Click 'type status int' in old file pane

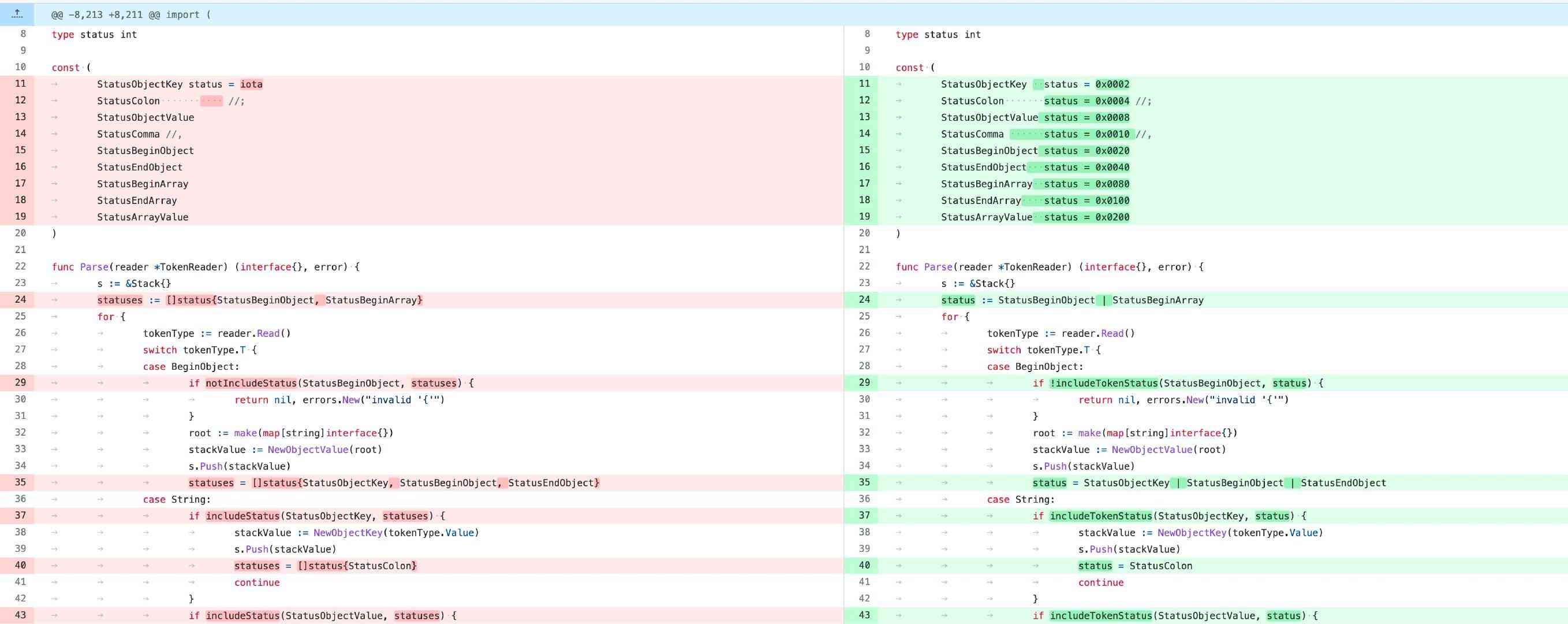coord(94,35)
